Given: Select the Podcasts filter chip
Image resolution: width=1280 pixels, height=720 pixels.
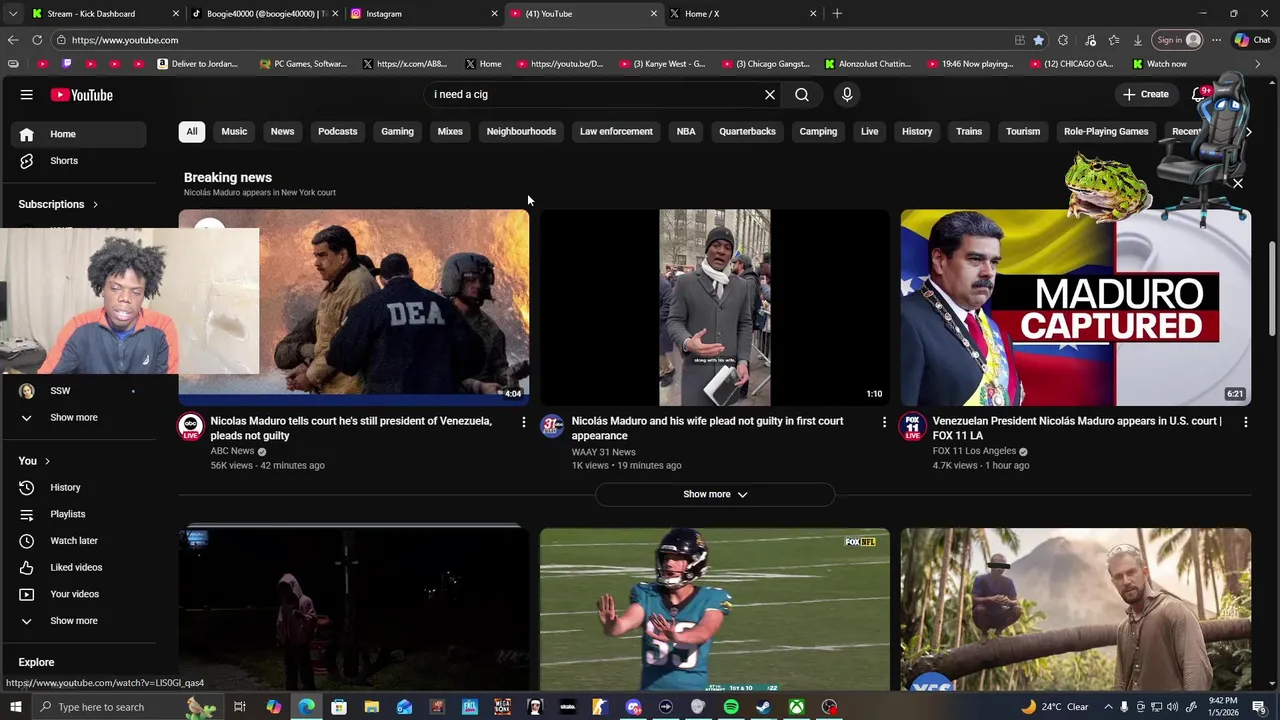Looking at the screenshot, I should click(x=337, y=131).
